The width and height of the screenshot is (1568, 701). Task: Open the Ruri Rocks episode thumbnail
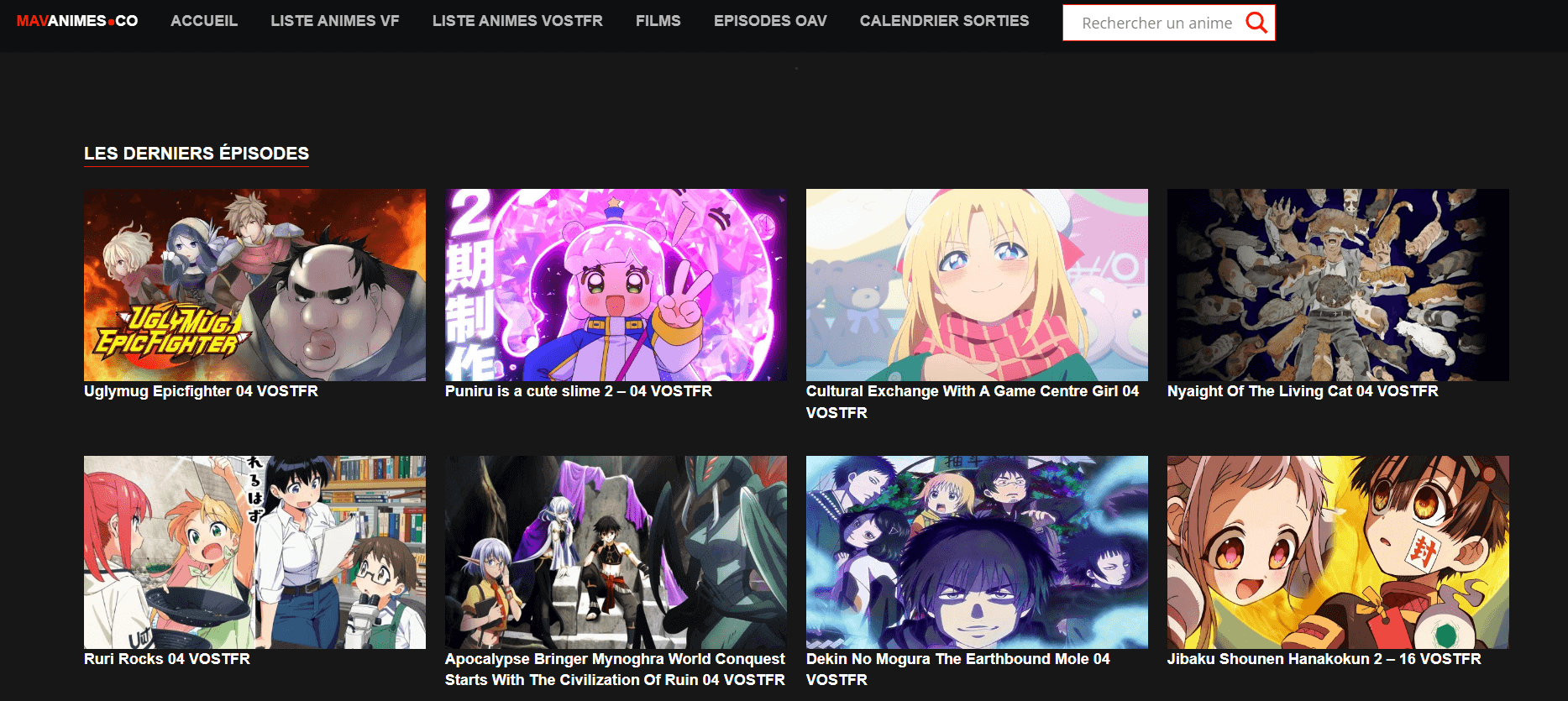254,552
